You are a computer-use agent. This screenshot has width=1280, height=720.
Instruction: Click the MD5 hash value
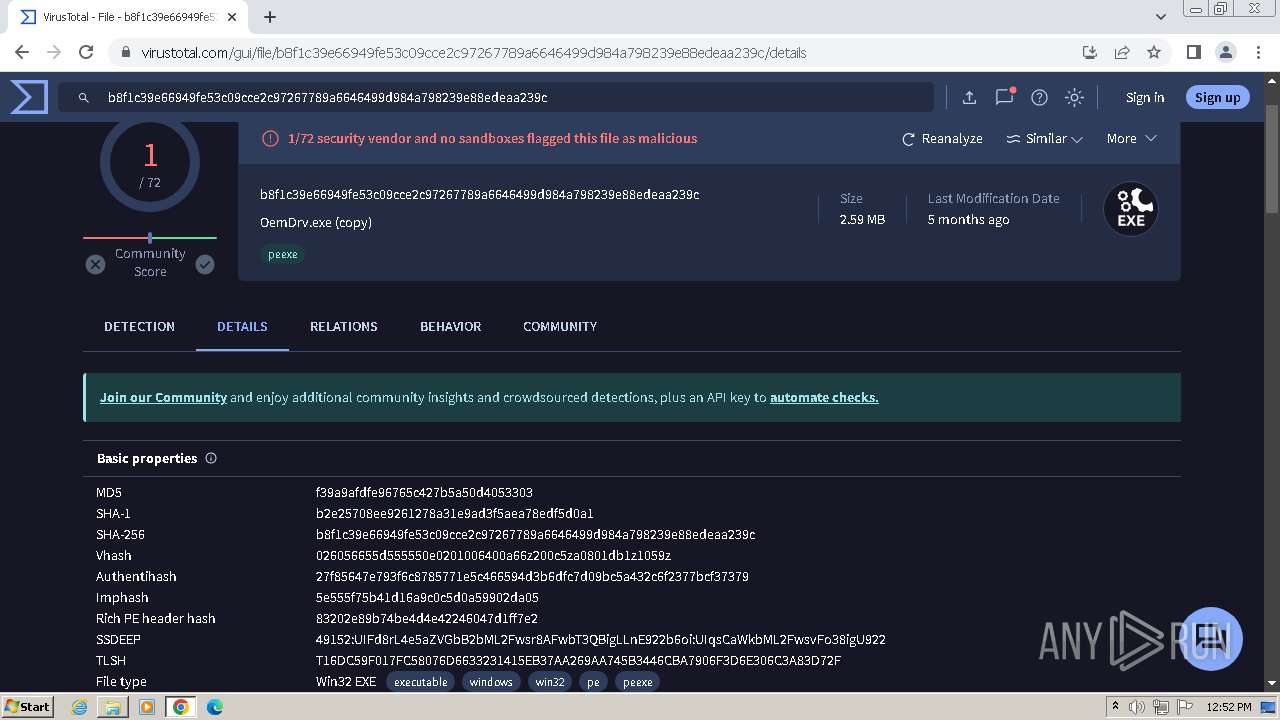[x=424, y=492]
